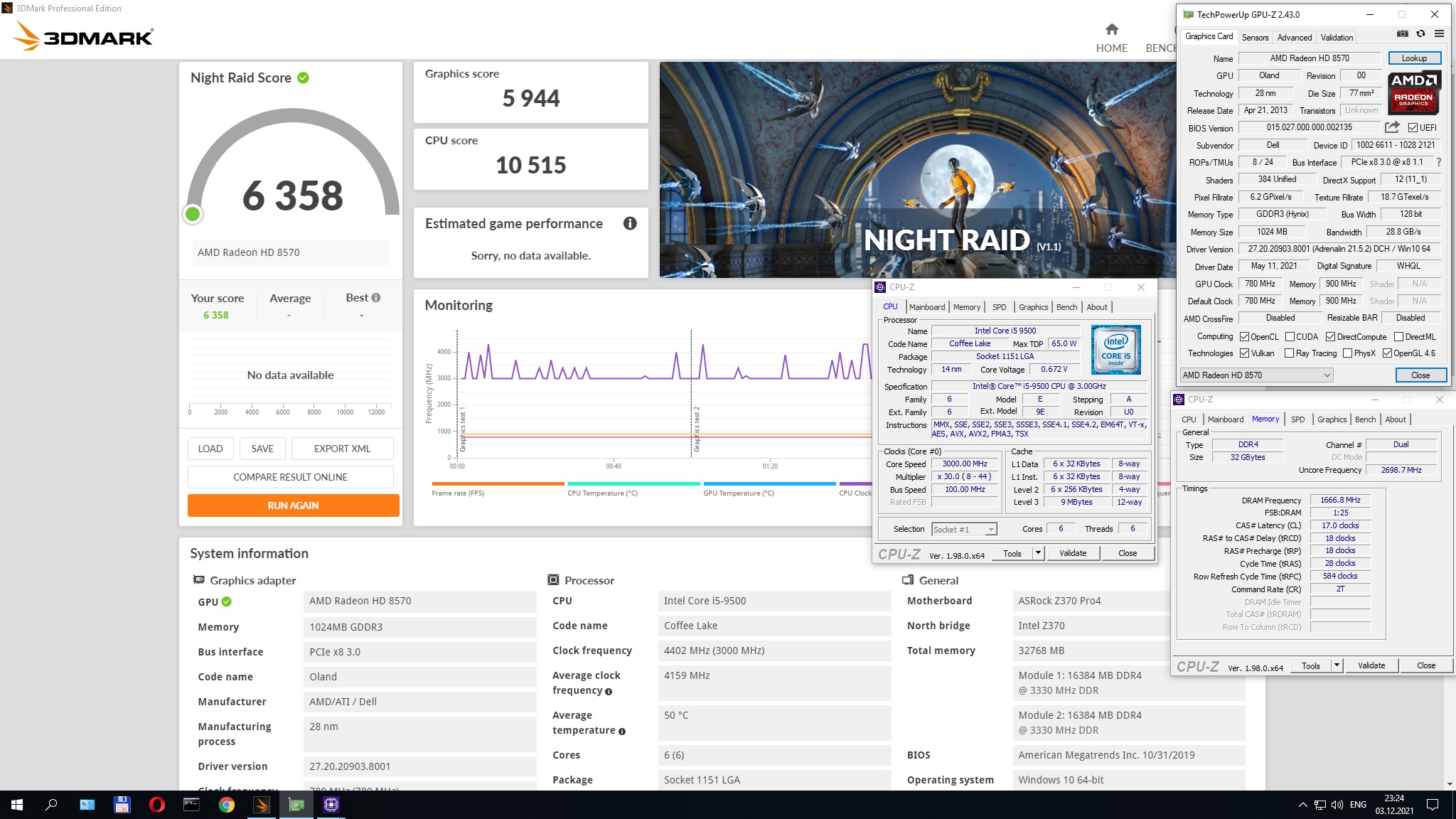Toggle the DirectML checkbox
The width and height of the screenshot is (1456, 819).
(1398, 337)
